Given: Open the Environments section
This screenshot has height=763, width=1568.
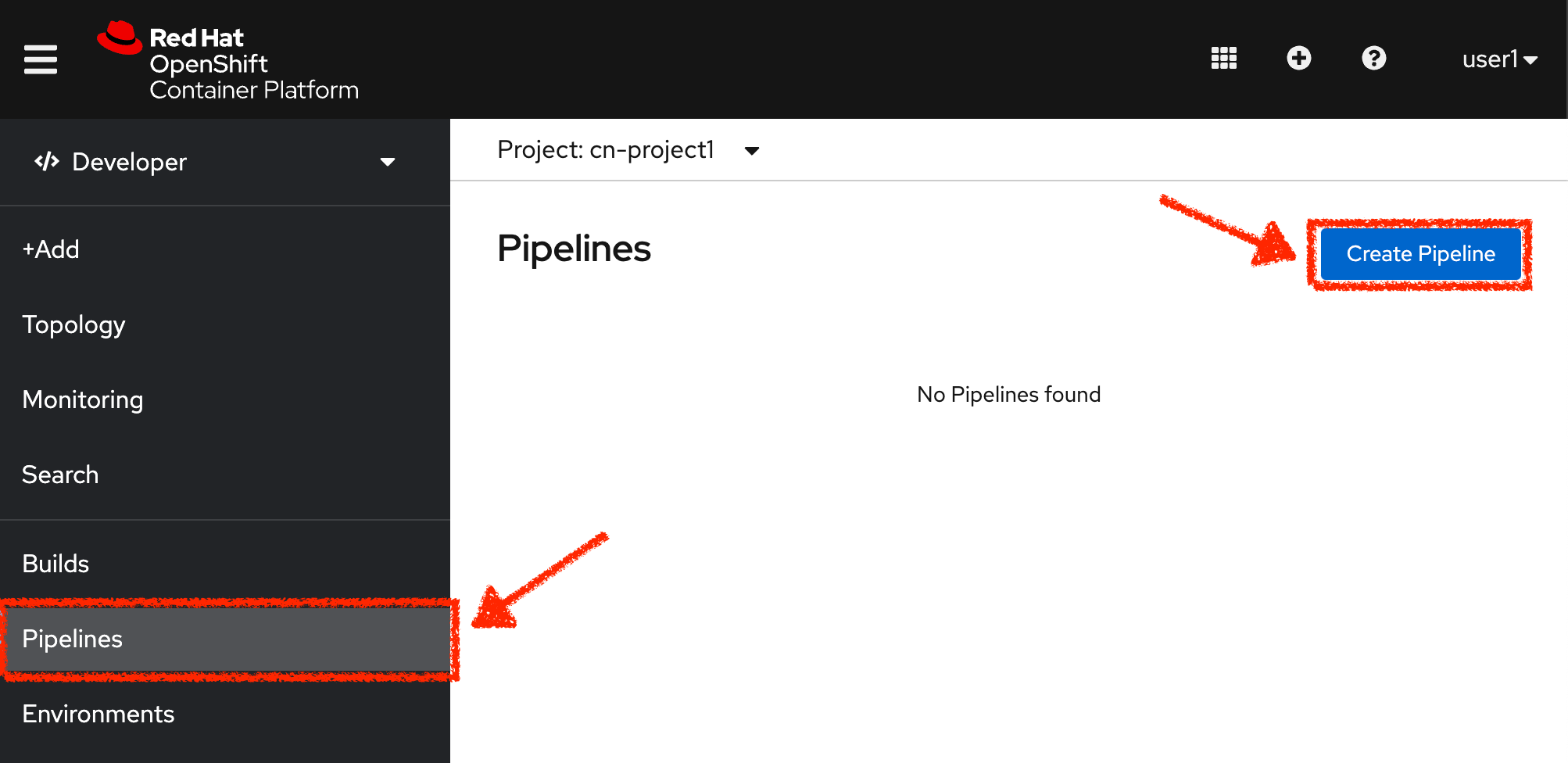Looking at the screenshot, I should pyautogui.click(x=98, y=714).
